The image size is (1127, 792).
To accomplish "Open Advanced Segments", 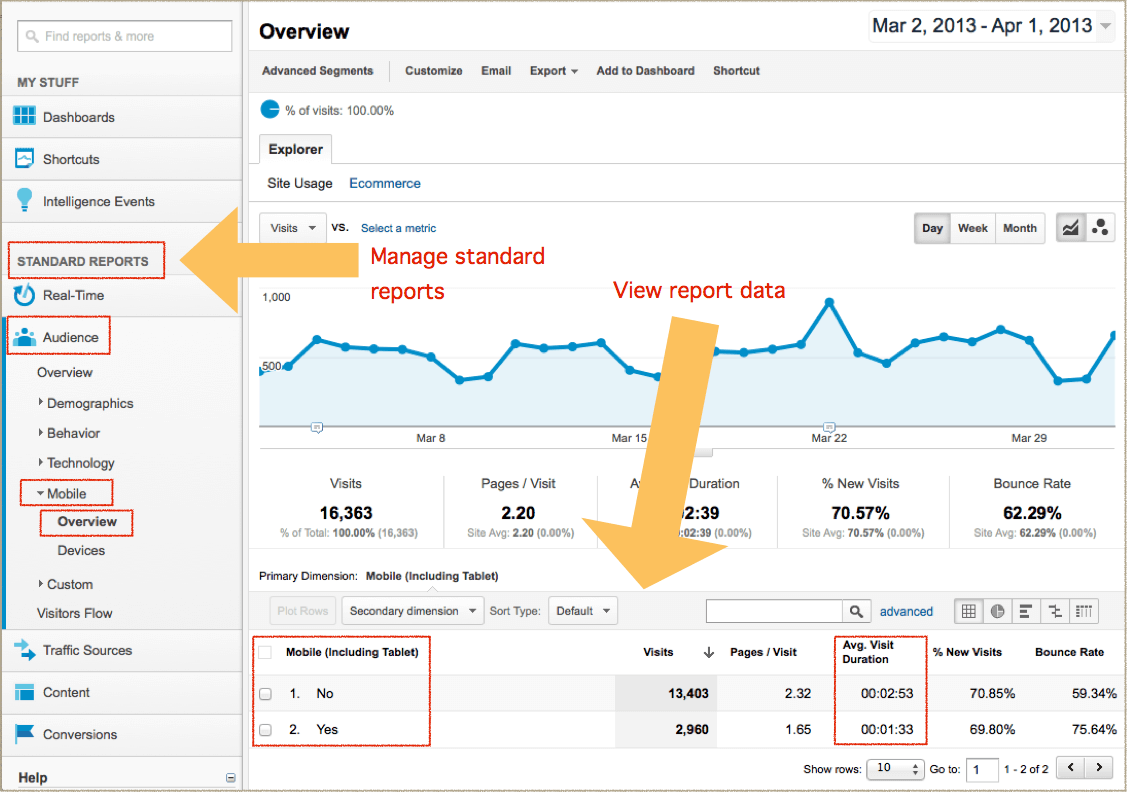I will tap(318, 70).
